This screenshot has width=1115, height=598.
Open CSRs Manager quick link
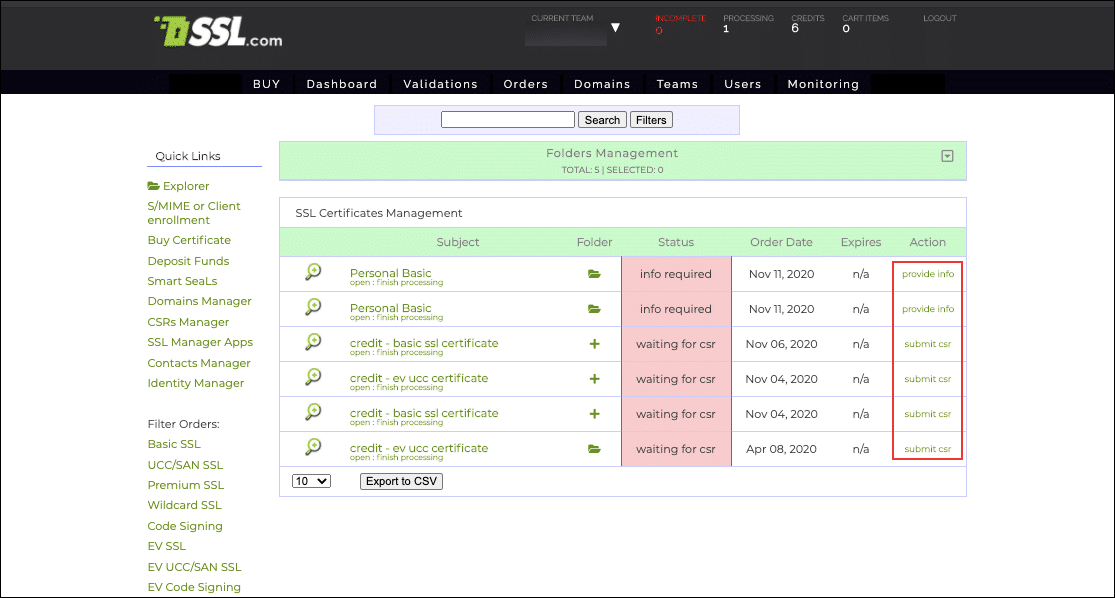coord(188,322)
